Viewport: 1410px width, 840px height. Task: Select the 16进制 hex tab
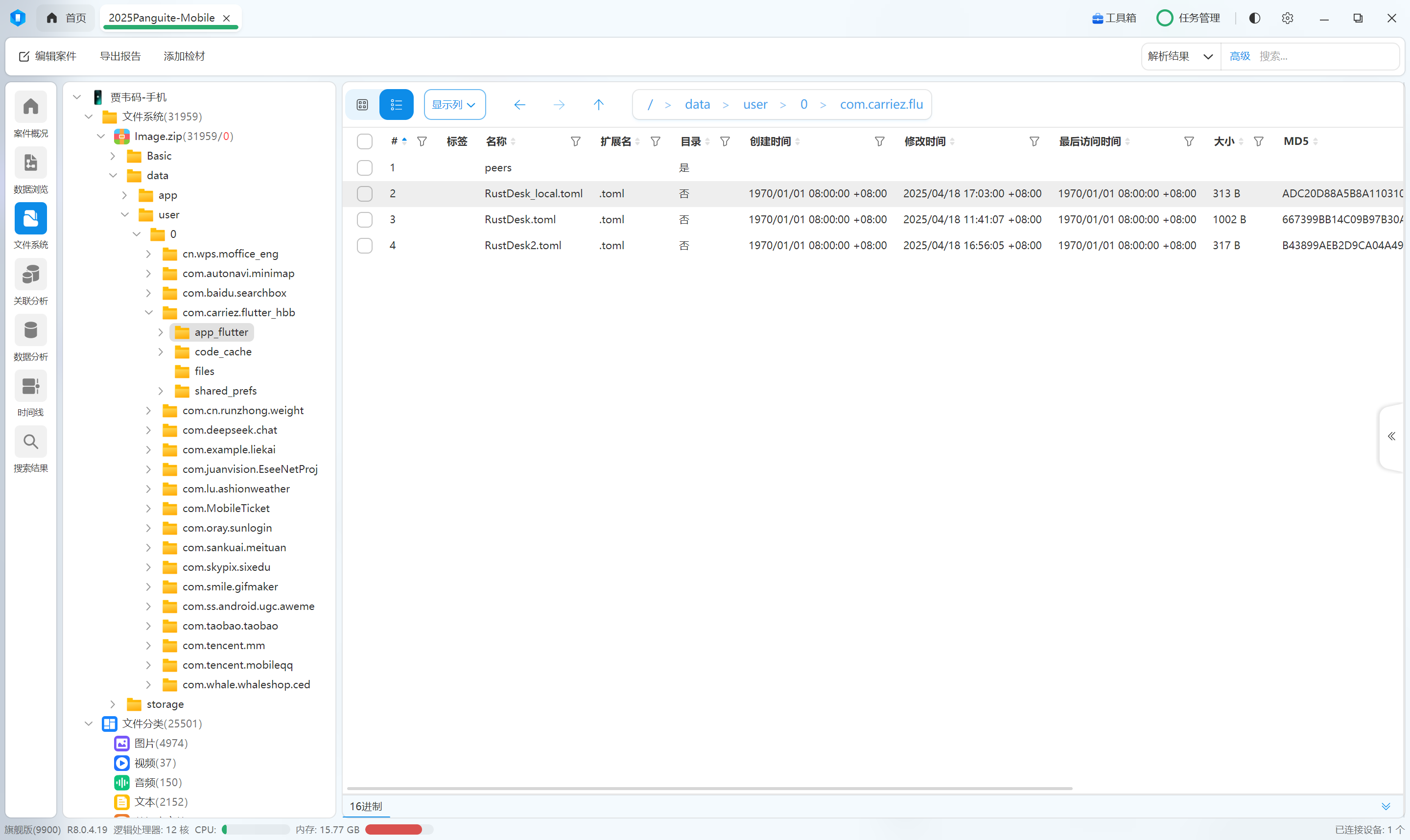pos(366,806)
